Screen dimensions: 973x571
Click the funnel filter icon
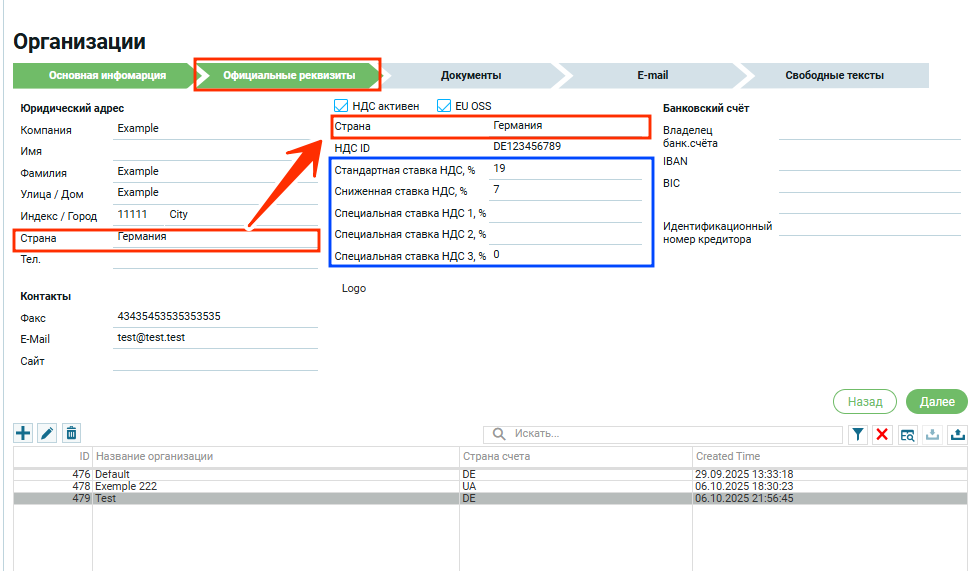pos(858,434)
